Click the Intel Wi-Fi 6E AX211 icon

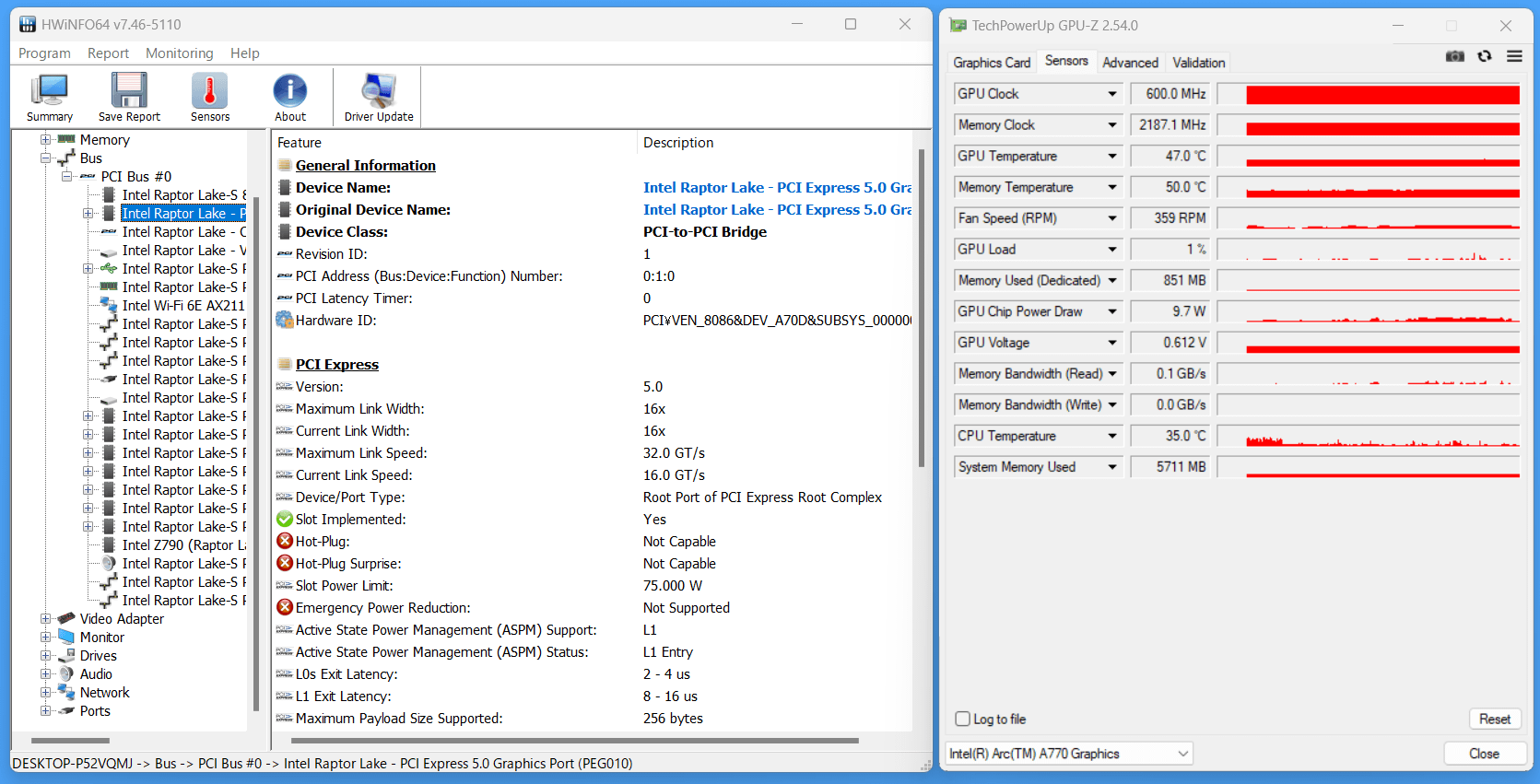[x=109, y=305]
